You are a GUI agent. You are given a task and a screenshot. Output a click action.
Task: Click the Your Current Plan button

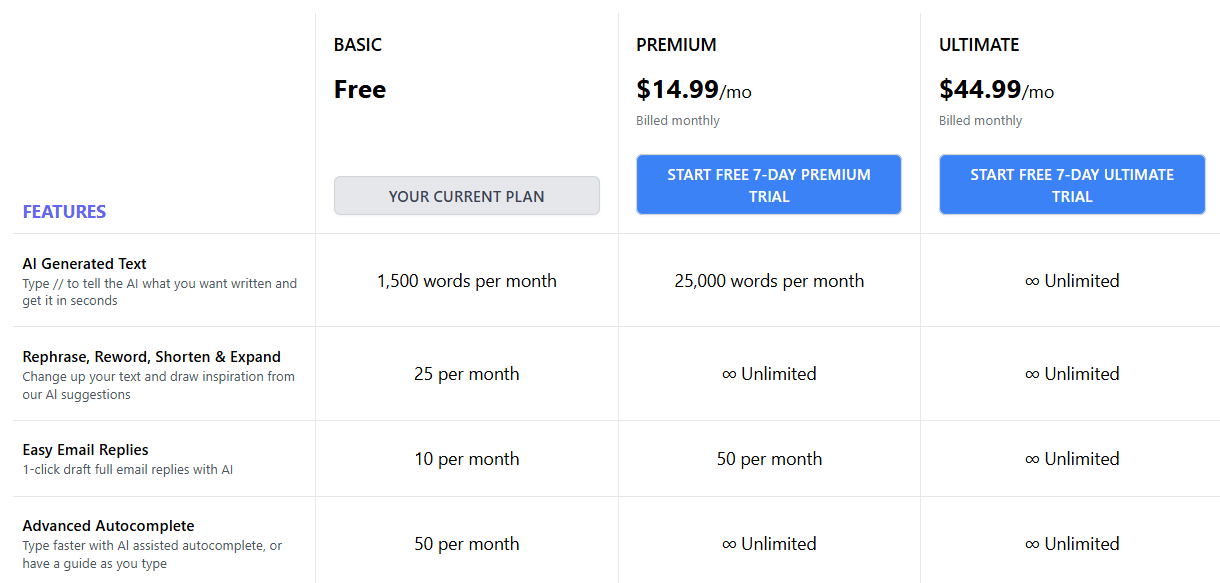pyautogui.click(x=466, y=196)
